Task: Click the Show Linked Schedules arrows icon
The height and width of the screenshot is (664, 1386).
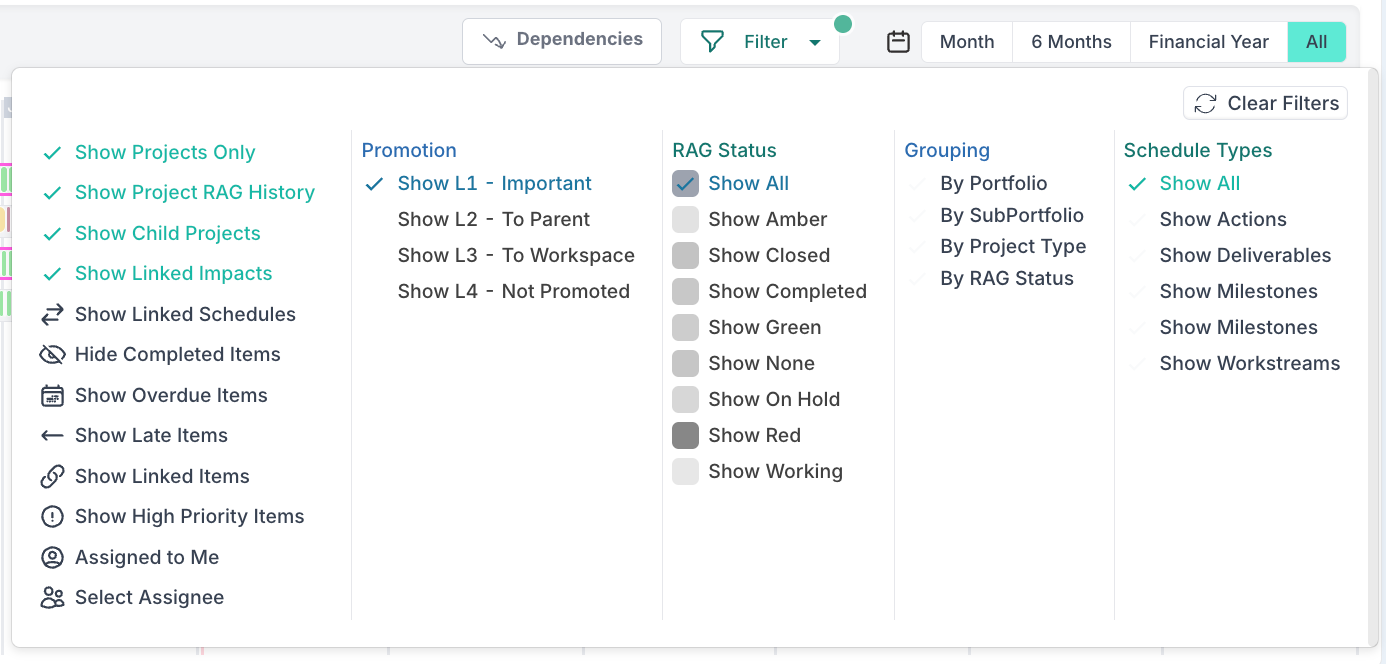Action: click(52, 315)
